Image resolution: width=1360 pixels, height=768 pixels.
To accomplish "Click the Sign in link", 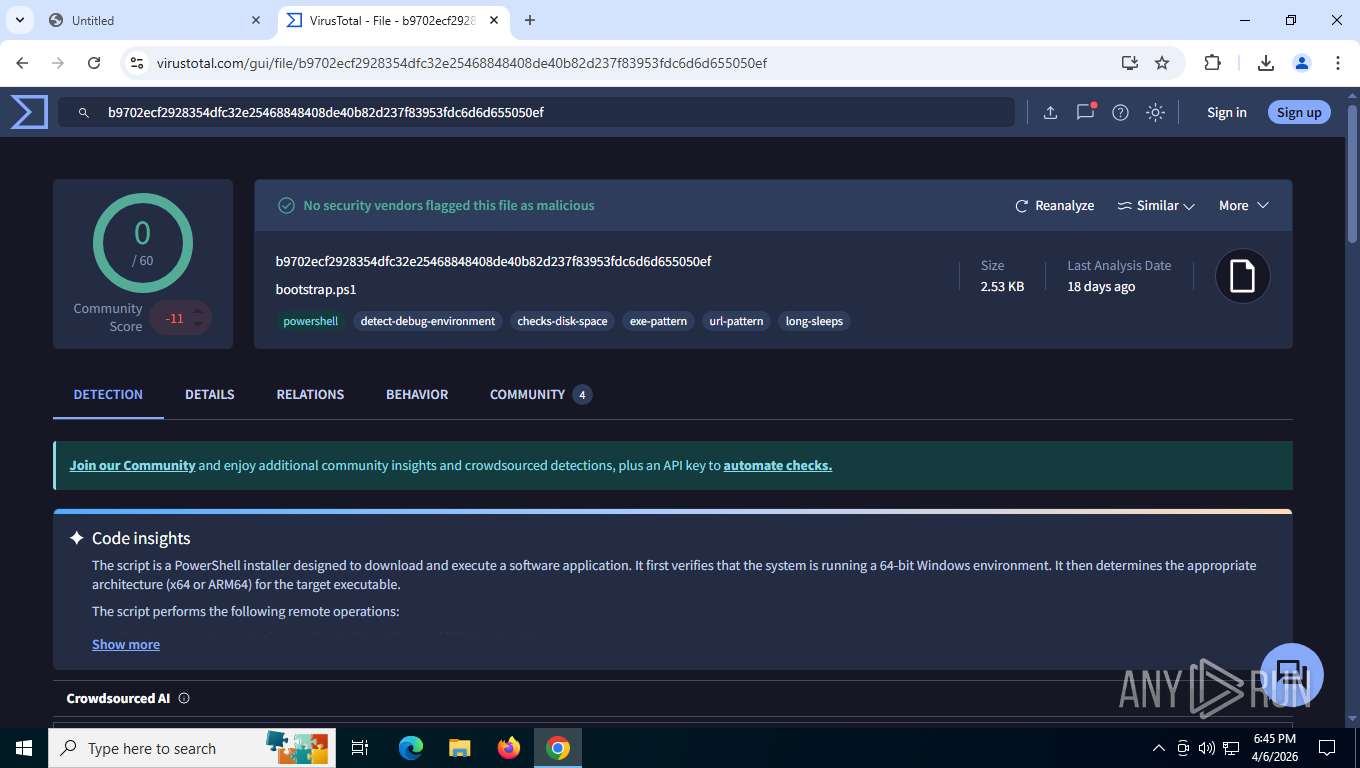I will 1227,112.
